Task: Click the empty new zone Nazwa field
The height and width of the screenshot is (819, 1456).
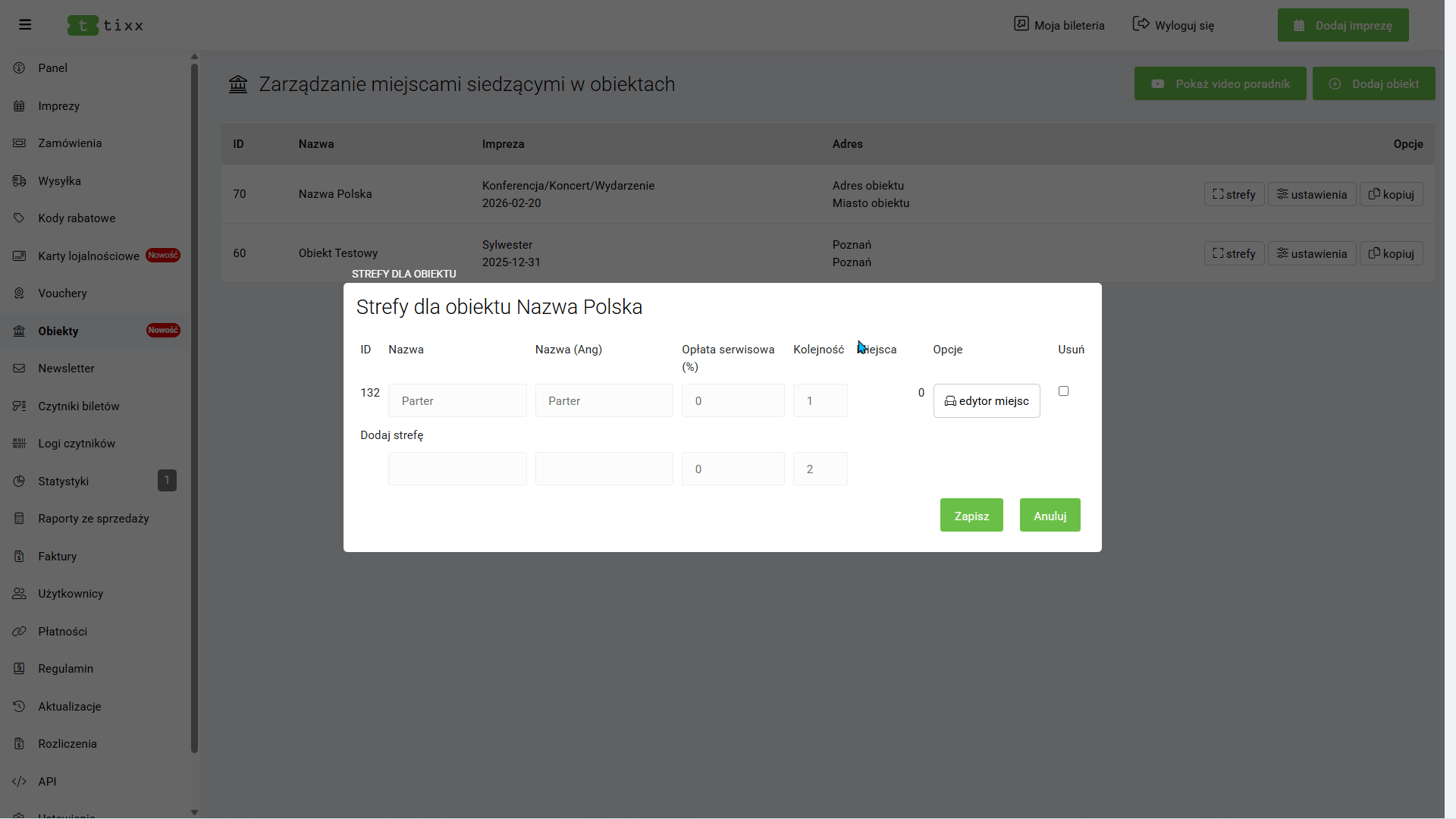Action: 457,469
